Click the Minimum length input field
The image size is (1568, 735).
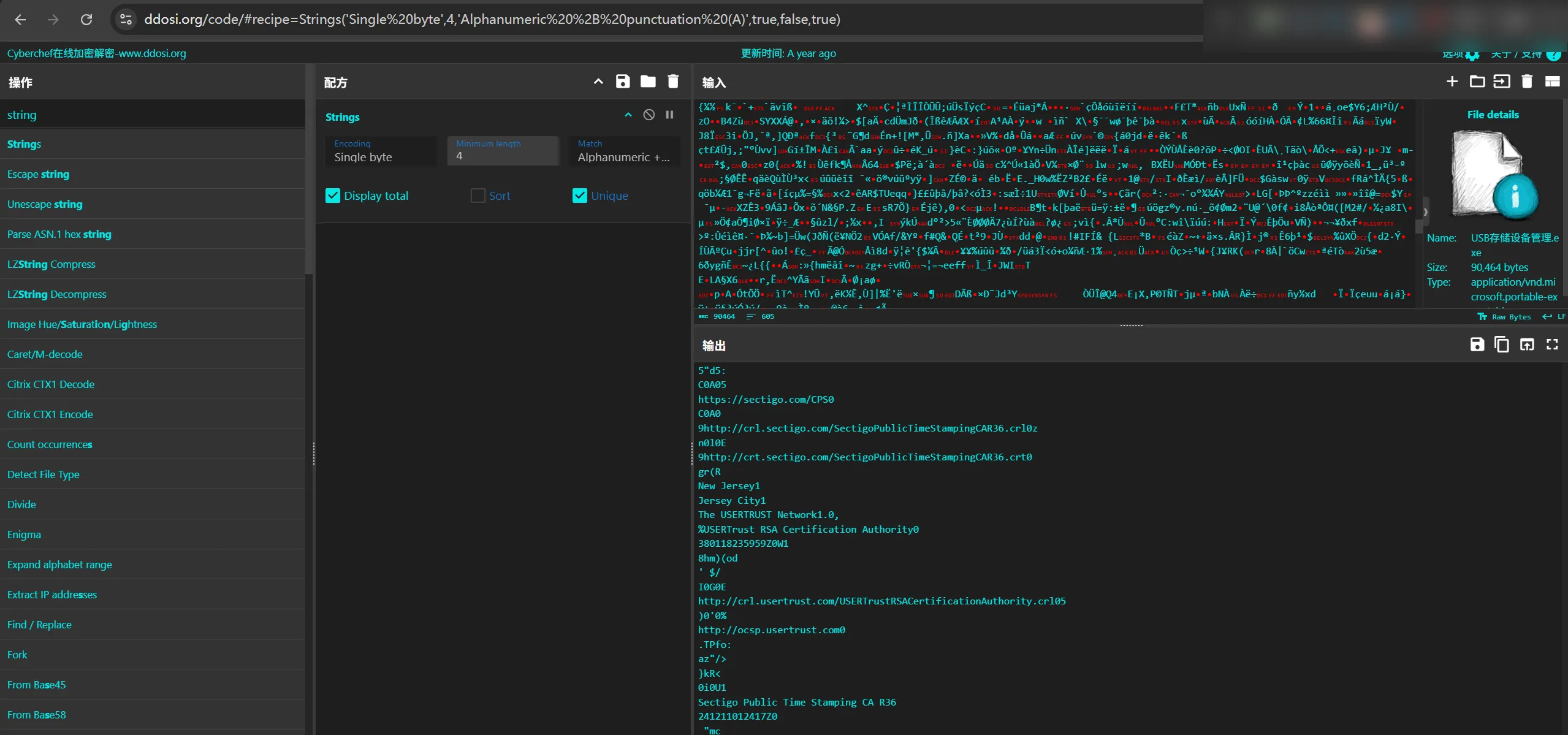pos(503,156)
